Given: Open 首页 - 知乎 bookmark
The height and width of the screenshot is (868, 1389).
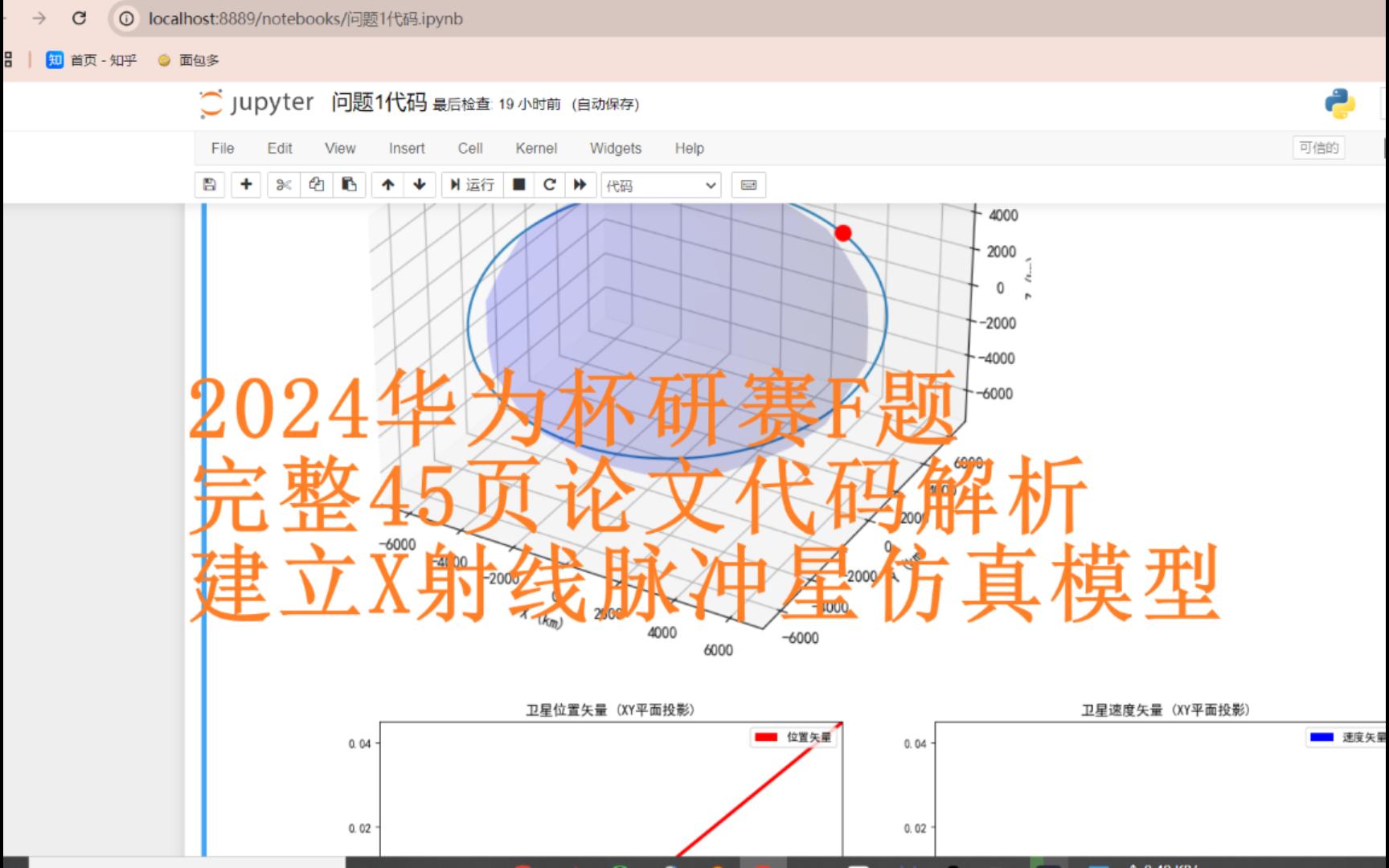Looking at the screenshot, I should pyautogui.click(x=92, y=59).
